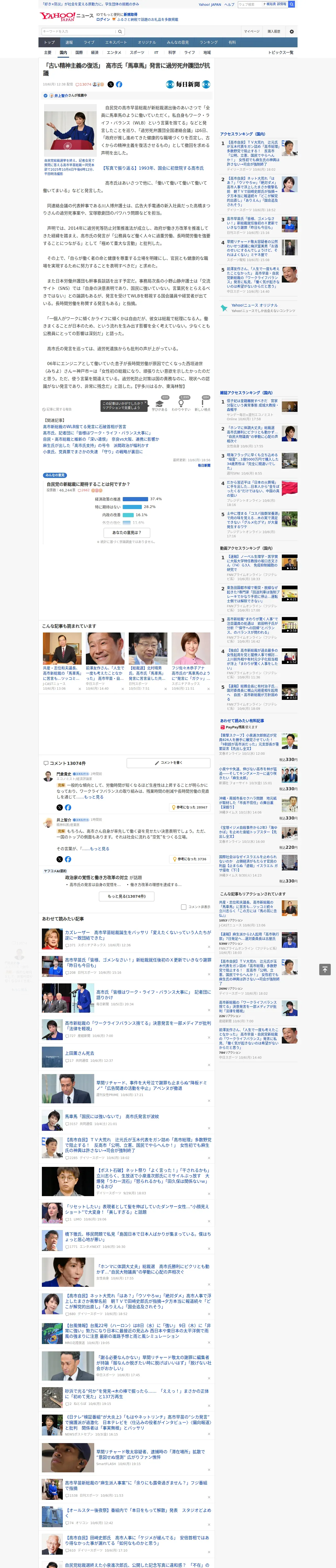Expand poll with あなたの意見は？ button

[x=127, y=533]
